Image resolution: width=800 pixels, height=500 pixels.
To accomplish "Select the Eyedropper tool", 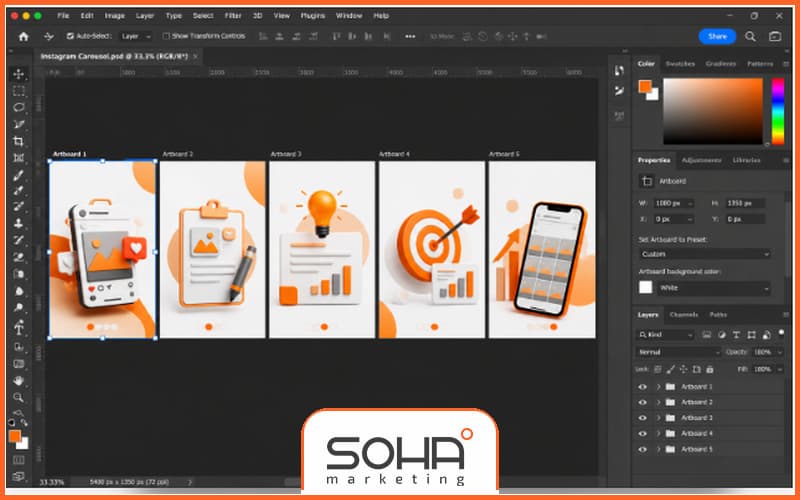I will click(19, 175).
